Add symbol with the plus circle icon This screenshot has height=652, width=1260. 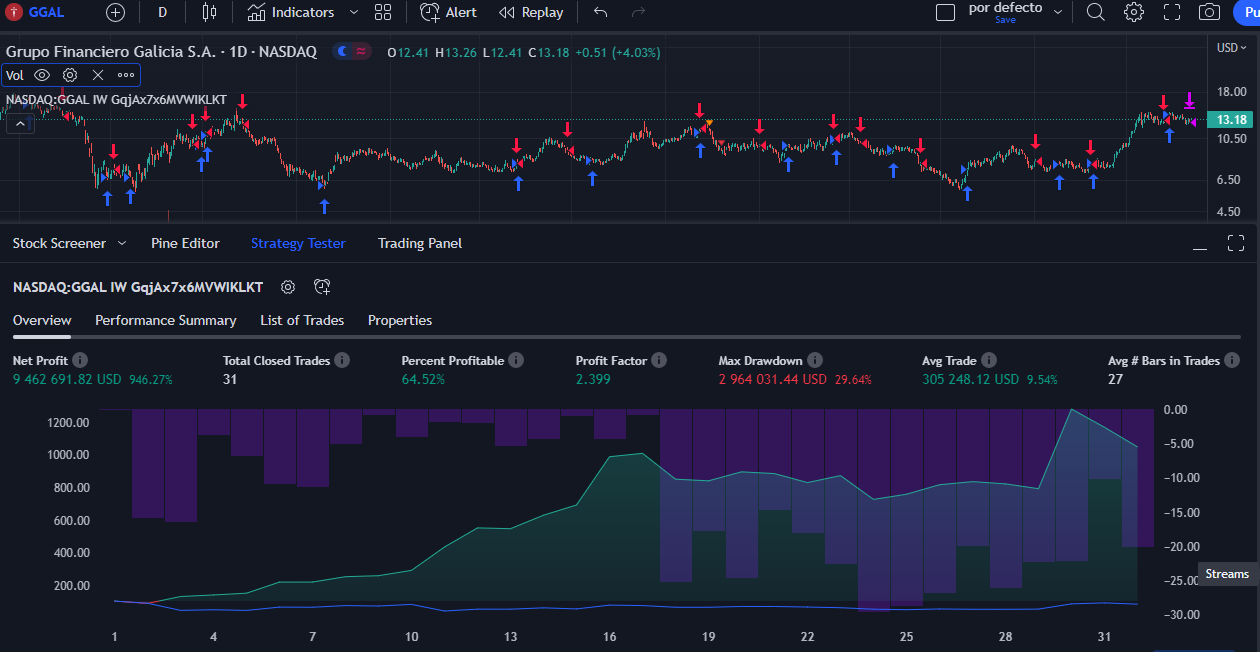click(x=115, y=12)
